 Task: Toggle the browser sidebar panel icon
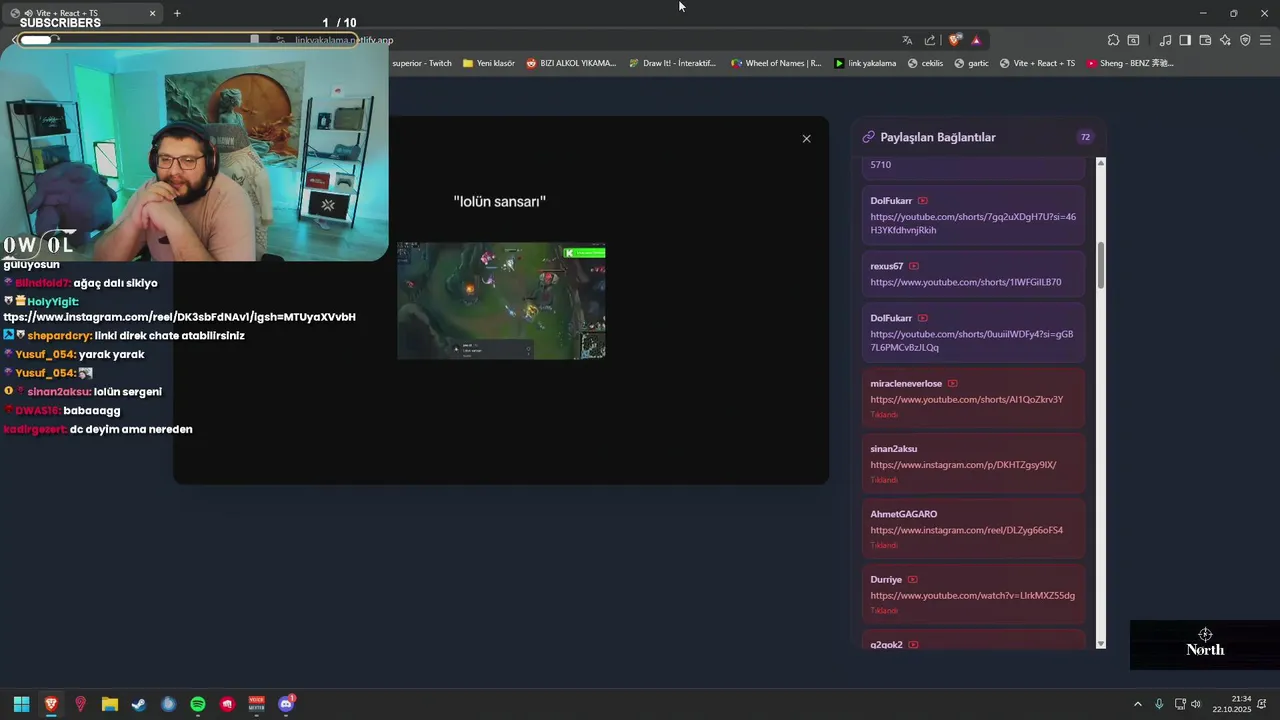[1185, 40]
